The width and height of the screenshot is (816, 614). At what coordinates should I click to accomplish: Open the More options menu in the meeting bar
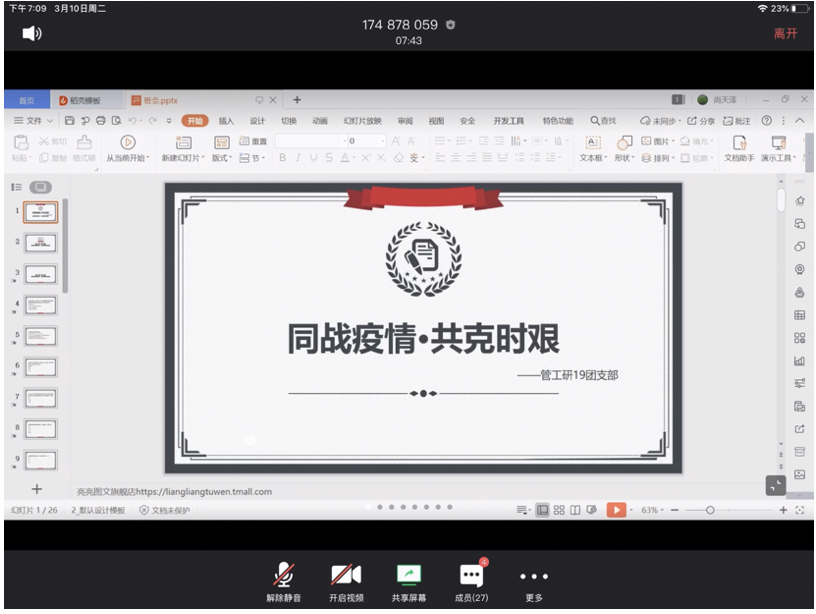click(533, 576)
